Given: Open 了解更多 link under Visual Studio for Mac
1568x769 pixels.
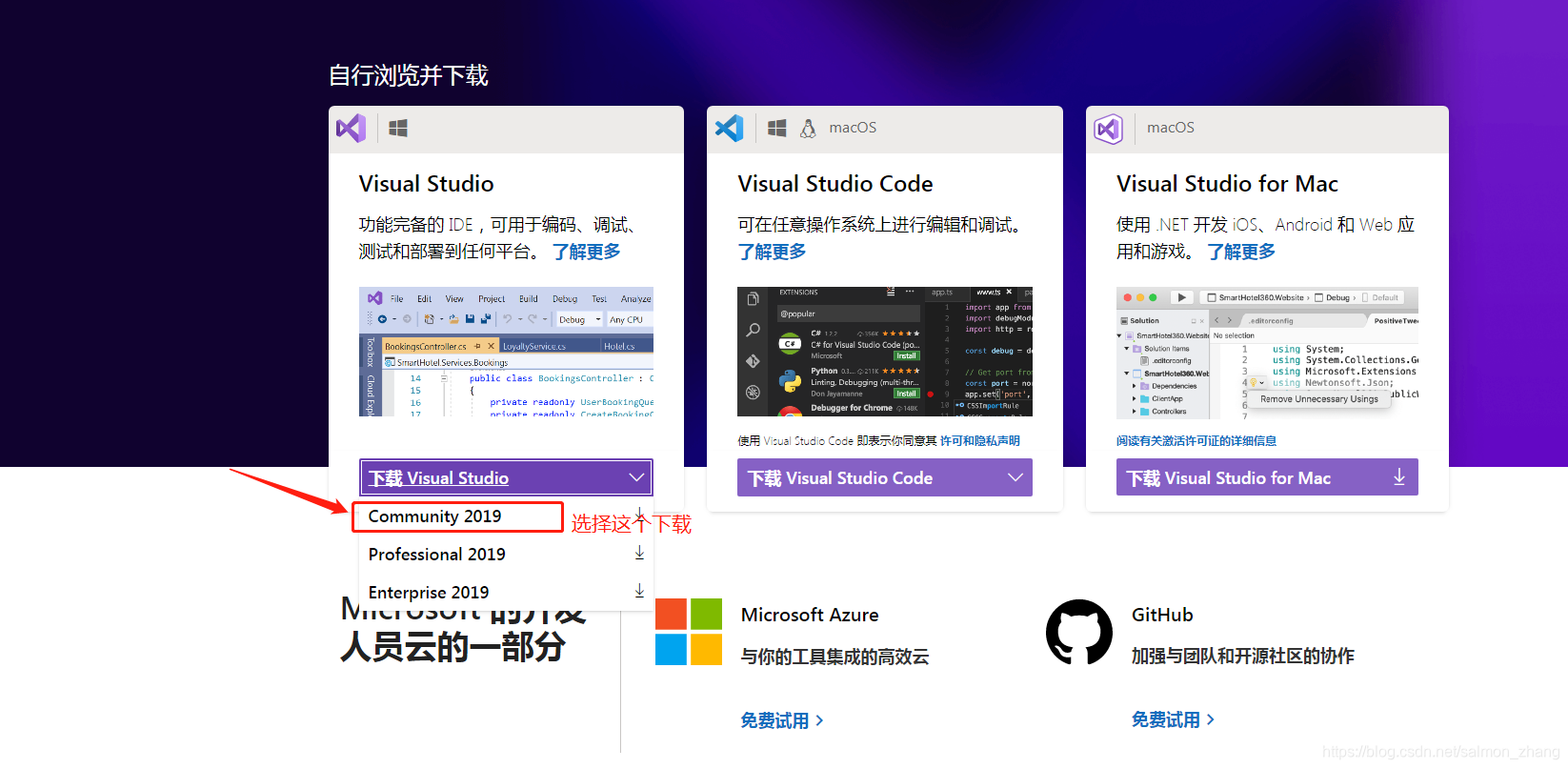Looking at the screenshot, I should [x=1241, y=252].
